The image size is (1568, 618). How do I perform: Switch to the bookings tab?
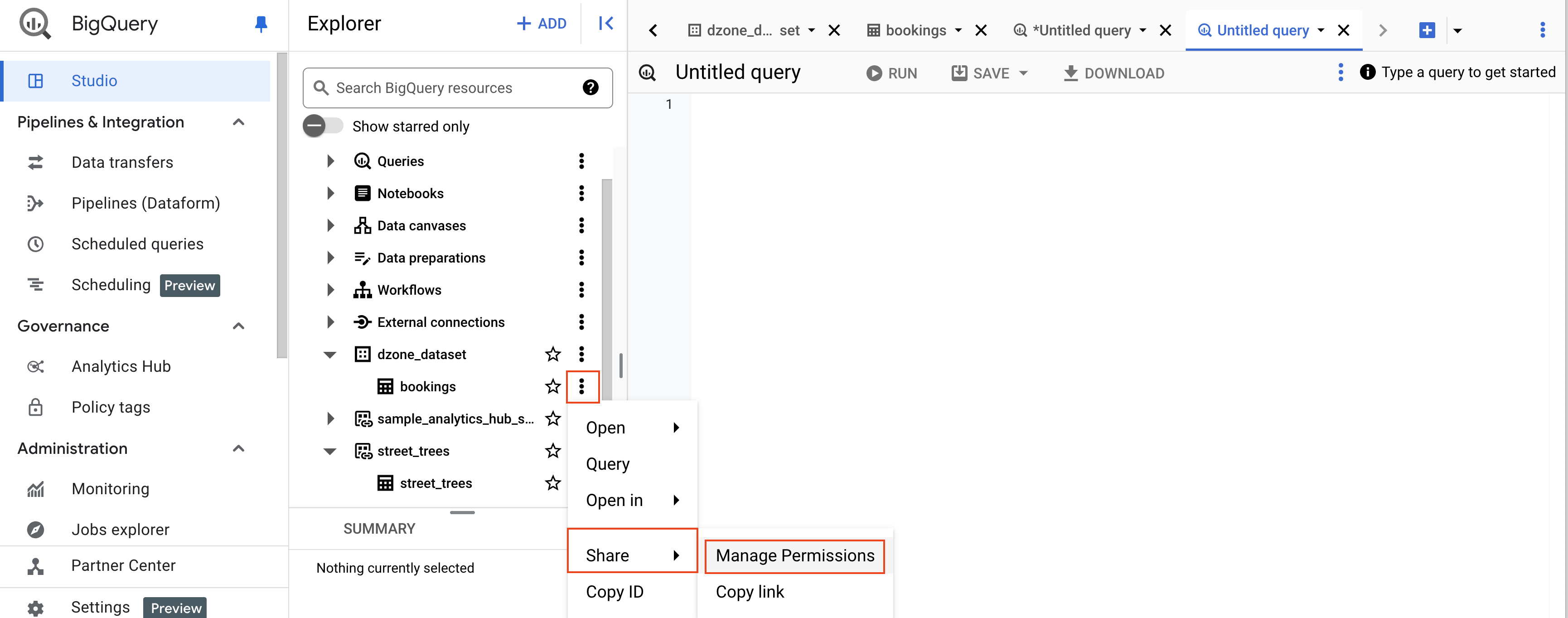pos(915,30)
